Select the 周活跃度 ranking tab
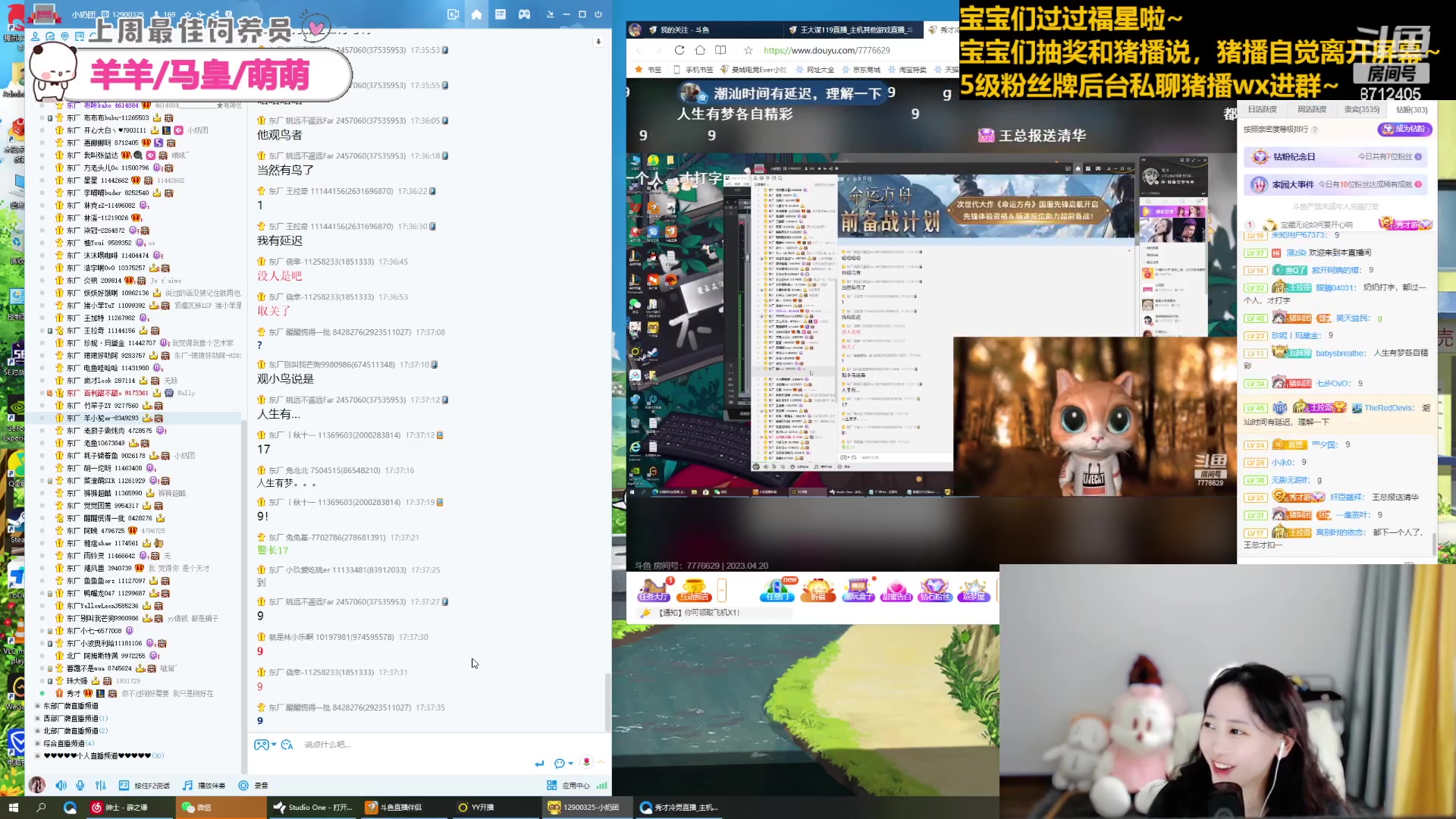Screen dimensions: 1456x819 (1312, 109)
